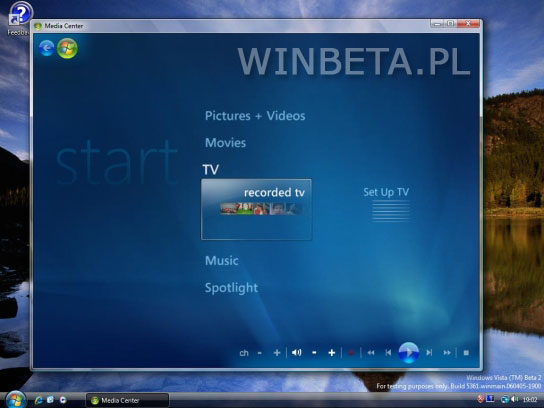
Task: Open the Spotlight menu item
Action: pyautogui.click(x=231, y=288)
